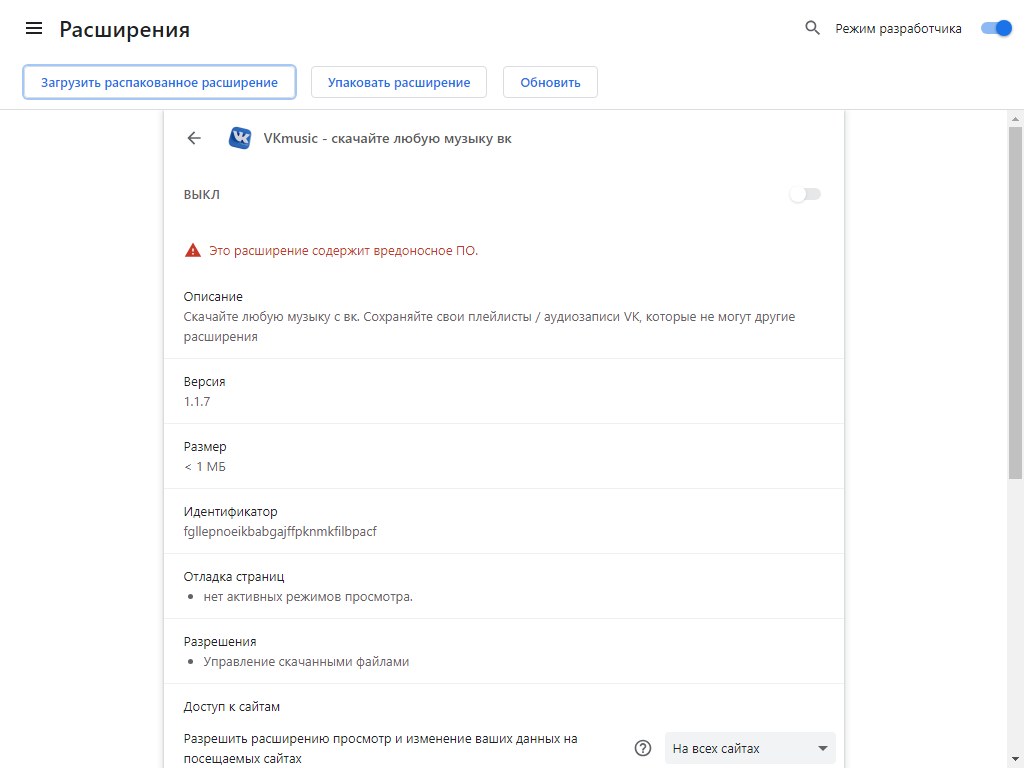Click the 'Режим разработчика' label
1024x768 pixels.
[898, 29]
